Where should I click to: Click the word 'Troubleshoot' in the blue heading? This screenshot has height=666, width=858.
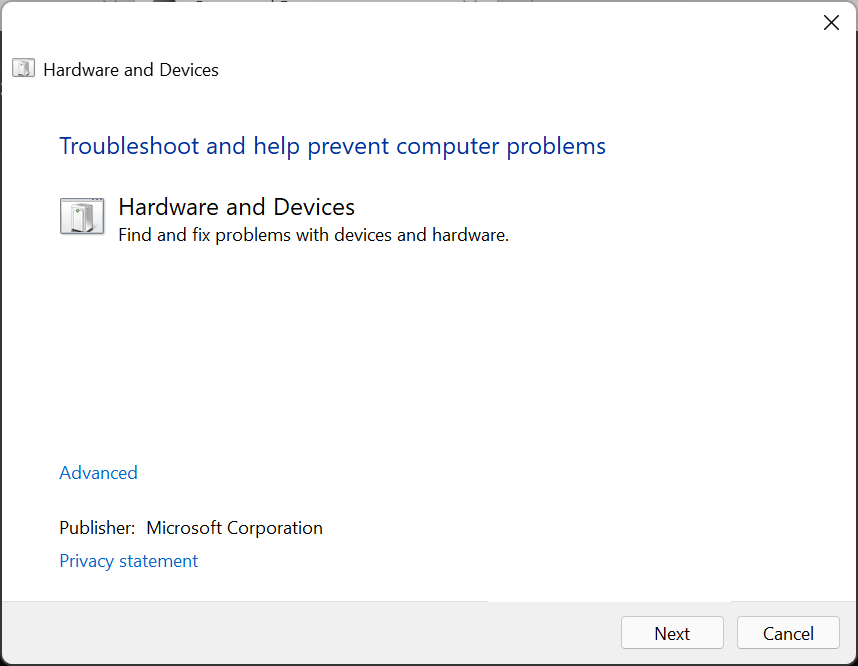129,146
